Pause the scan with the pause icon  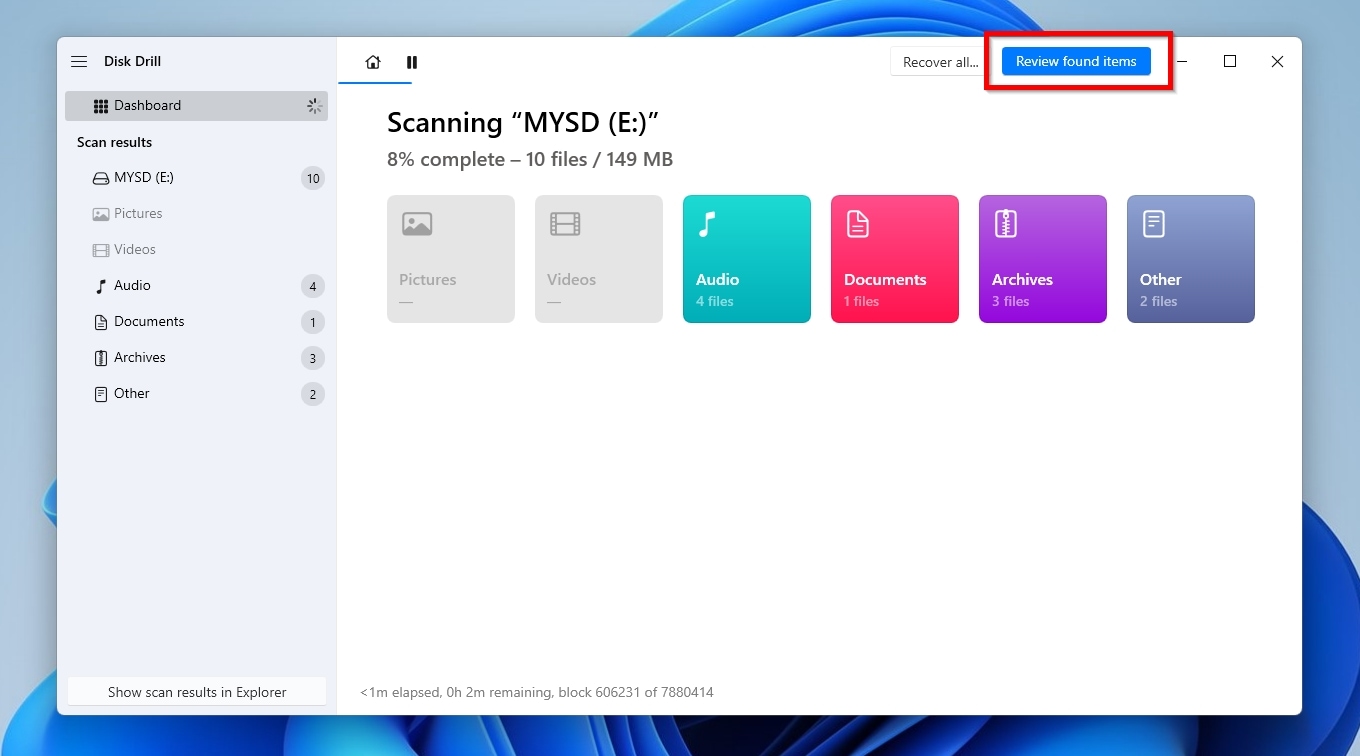point(412,62)
